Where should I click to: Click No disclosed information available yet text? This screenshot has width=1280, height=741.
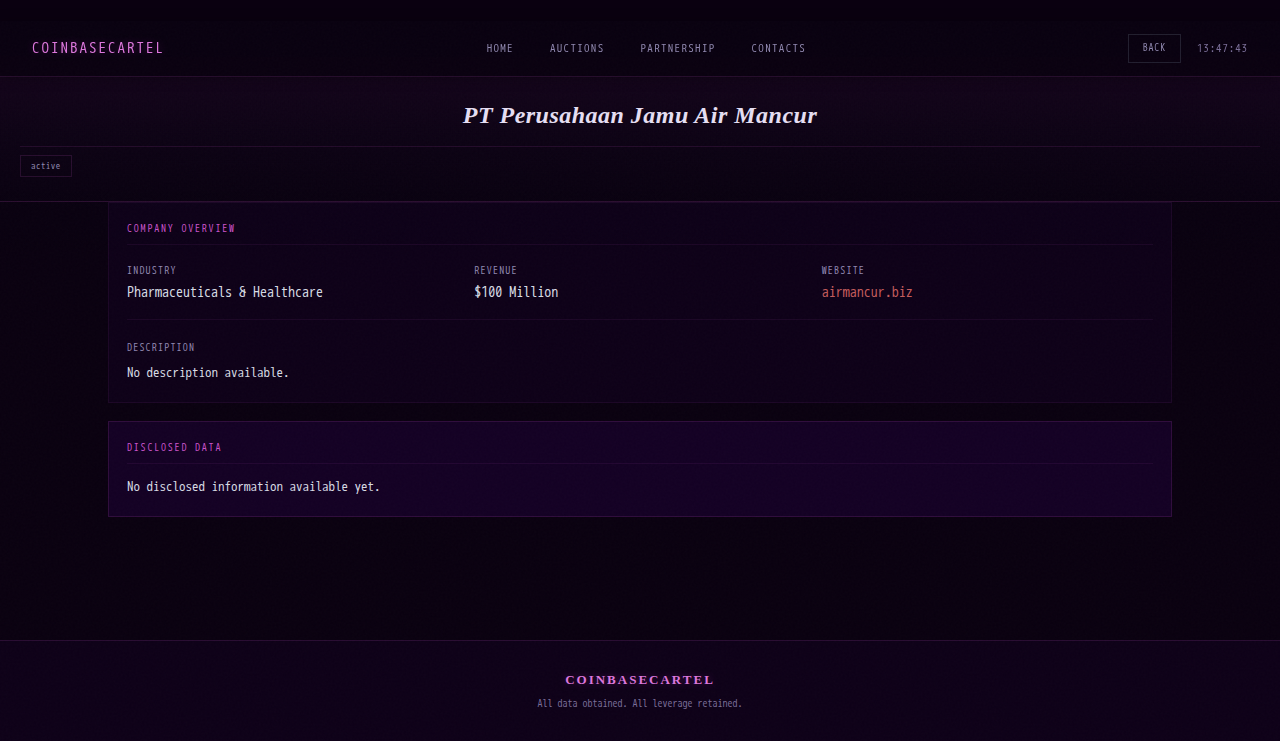point(254,486)
